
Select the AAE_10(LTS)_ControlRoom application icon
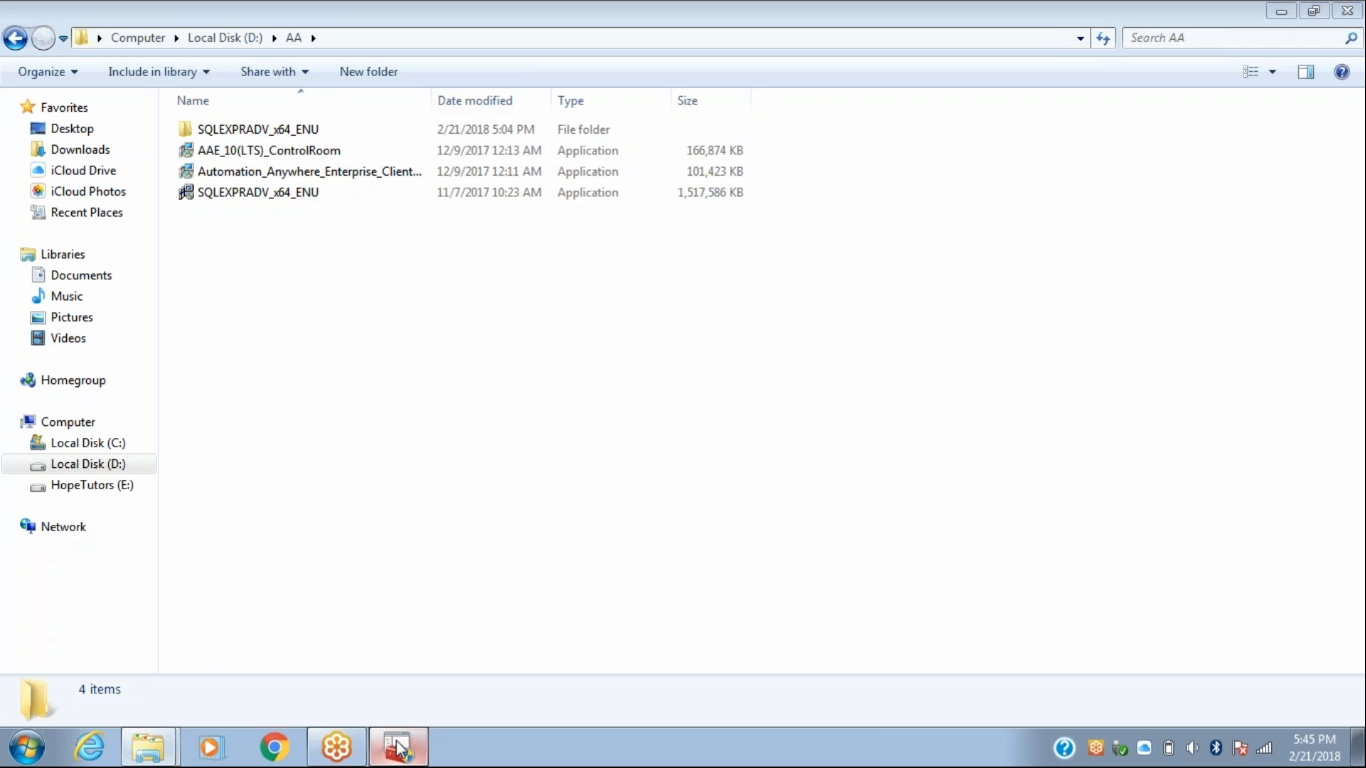tap(186, 151)
